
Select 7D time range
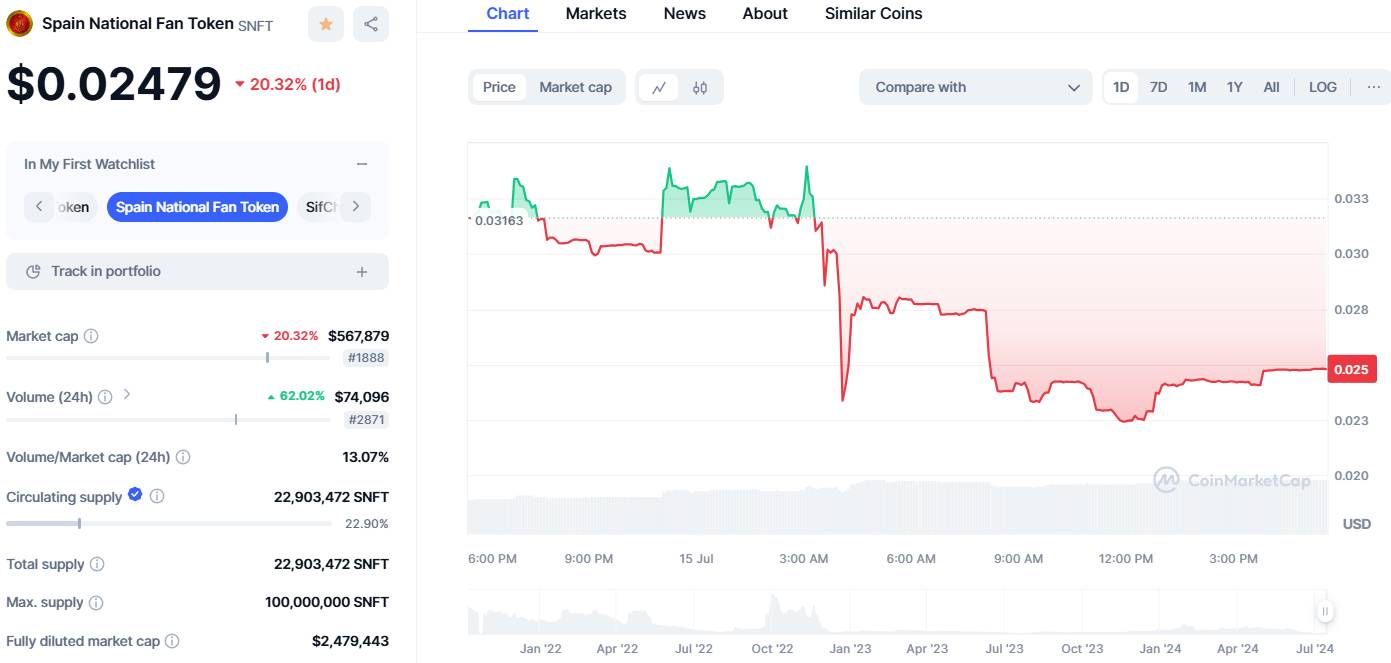tap(1158, 87)
